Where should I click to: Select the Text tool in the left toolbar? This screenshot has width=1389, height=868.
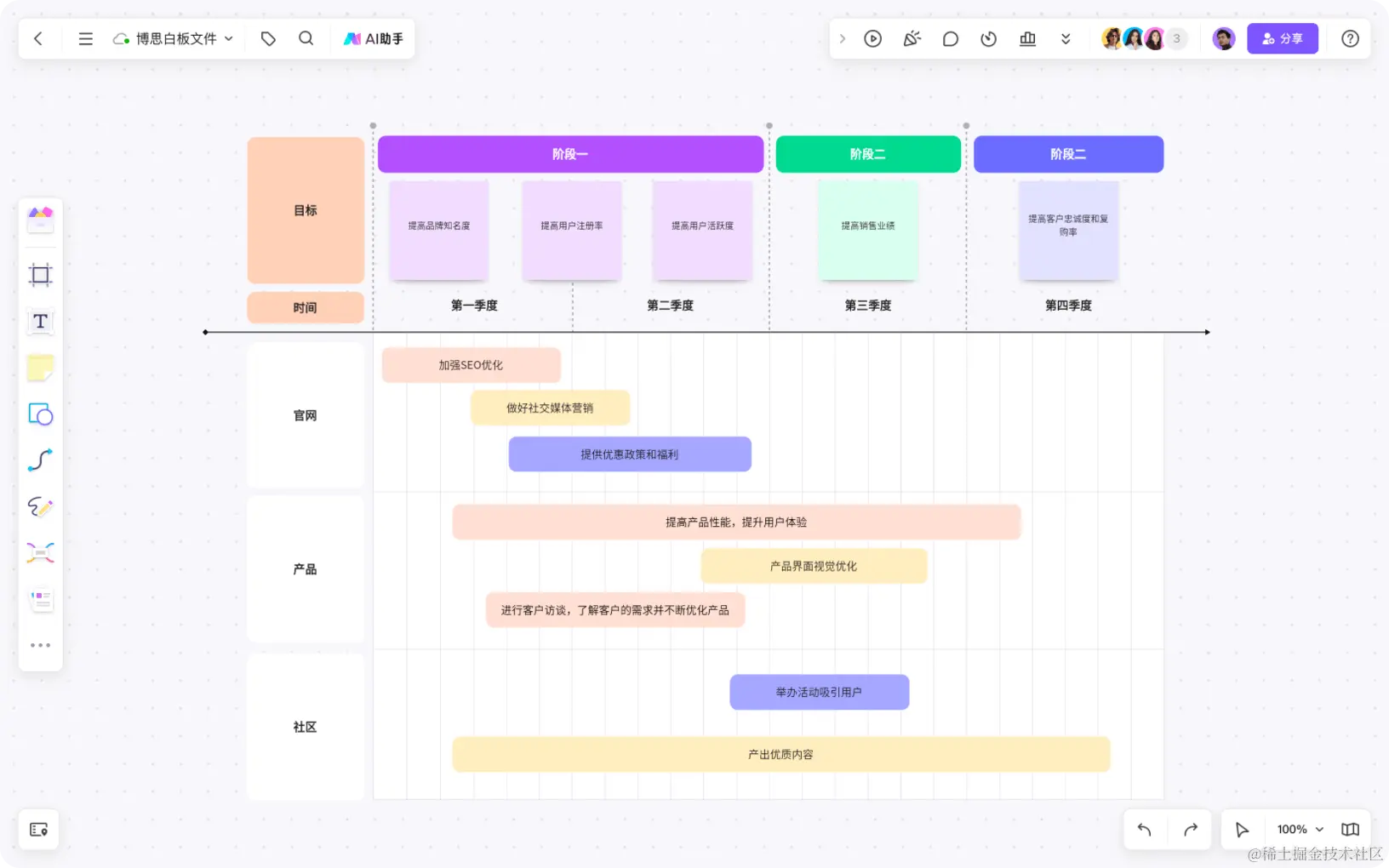coord(40,322)
